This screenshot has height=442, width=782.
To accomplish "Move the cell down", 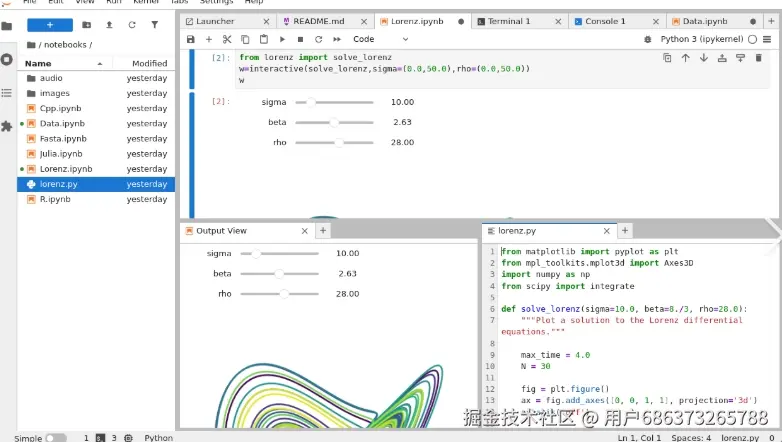I will (704, 58).
